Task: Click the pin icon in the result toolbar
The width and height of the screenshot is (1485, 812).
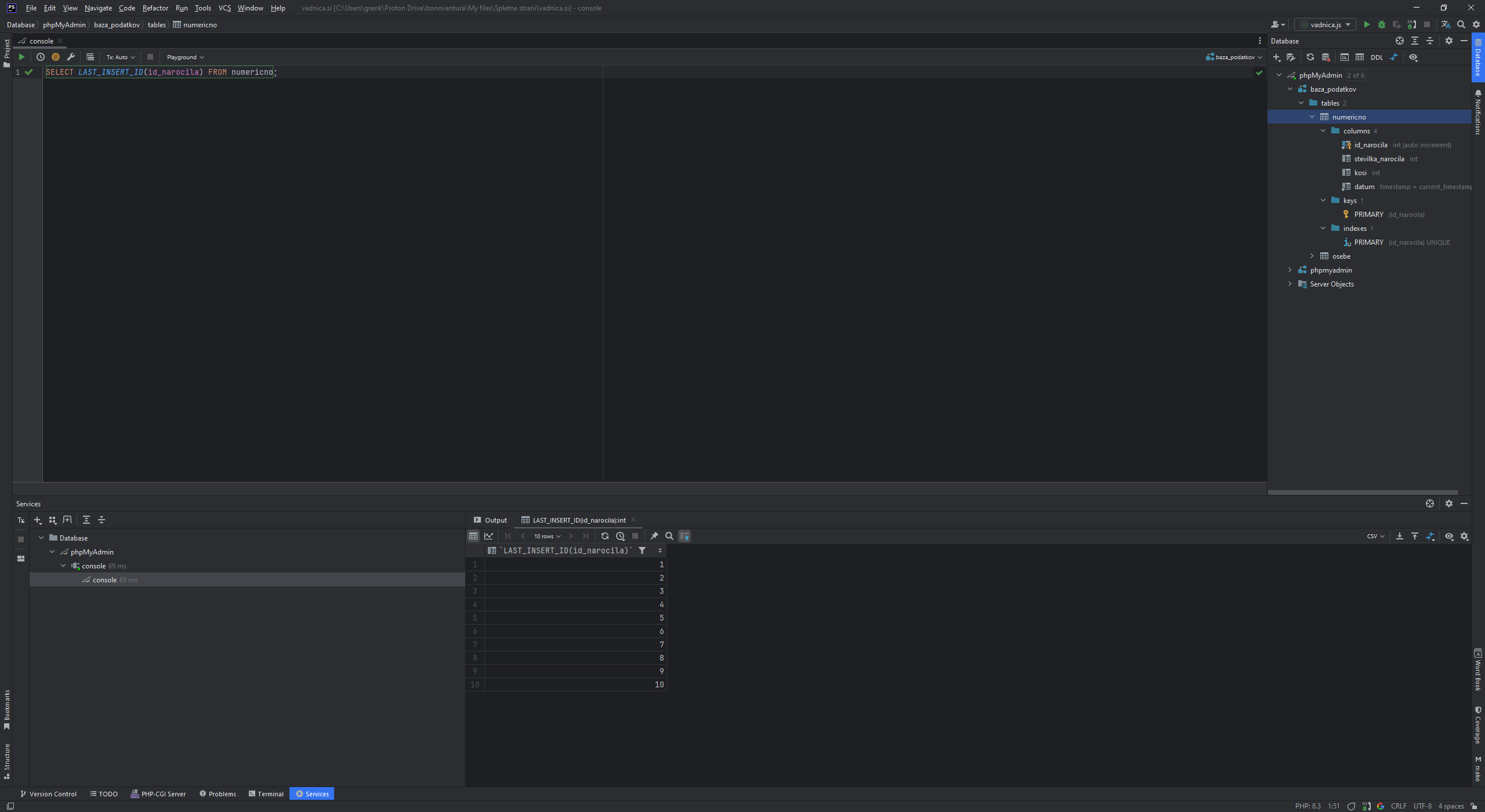Action: pyautogui.click(x=654, y=536)
